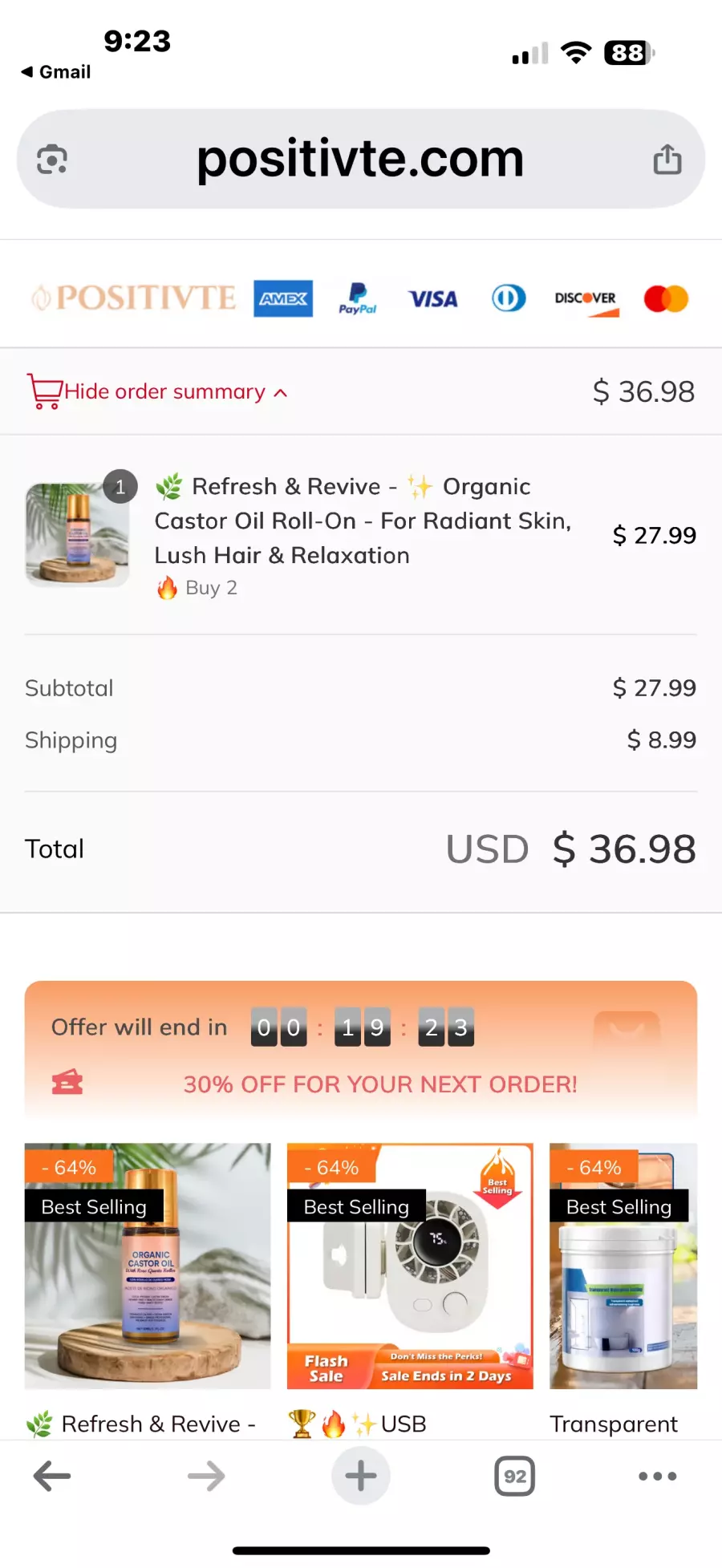Tap the positivte.com address field
This screenshot has height=1568, width=722.
click(x=360, y=159)
